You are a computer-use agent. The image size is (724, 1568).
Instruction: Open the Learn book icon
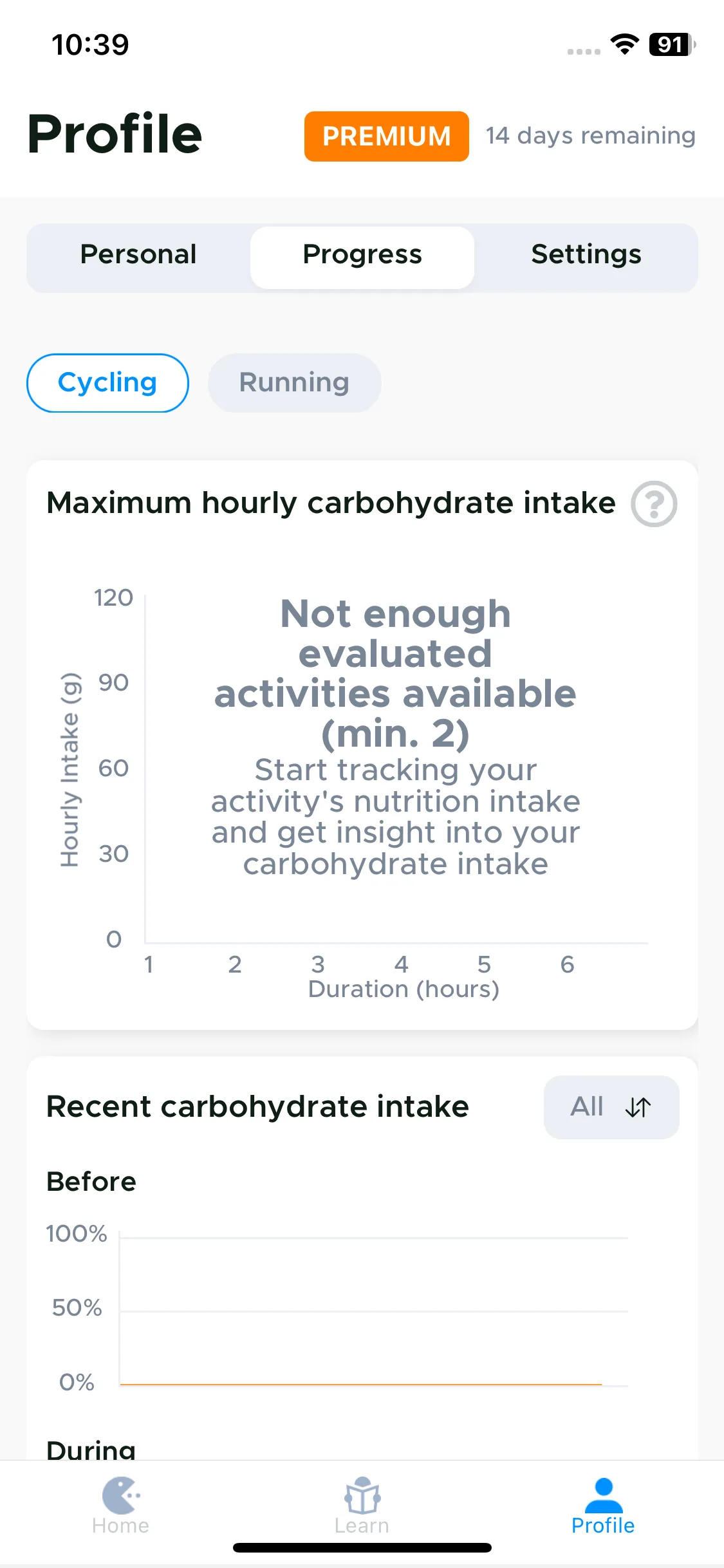coord(362,1495)
